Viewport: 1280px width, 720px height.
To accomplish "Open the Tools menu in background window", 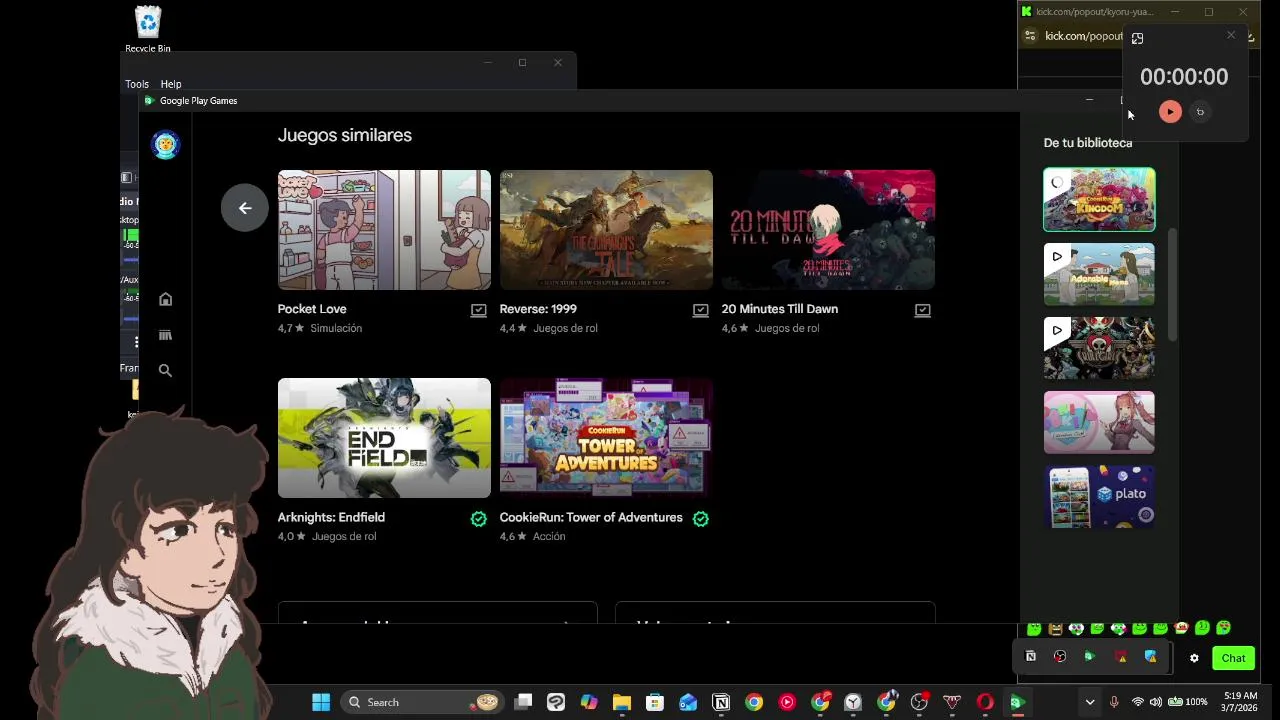I will 137,84.
